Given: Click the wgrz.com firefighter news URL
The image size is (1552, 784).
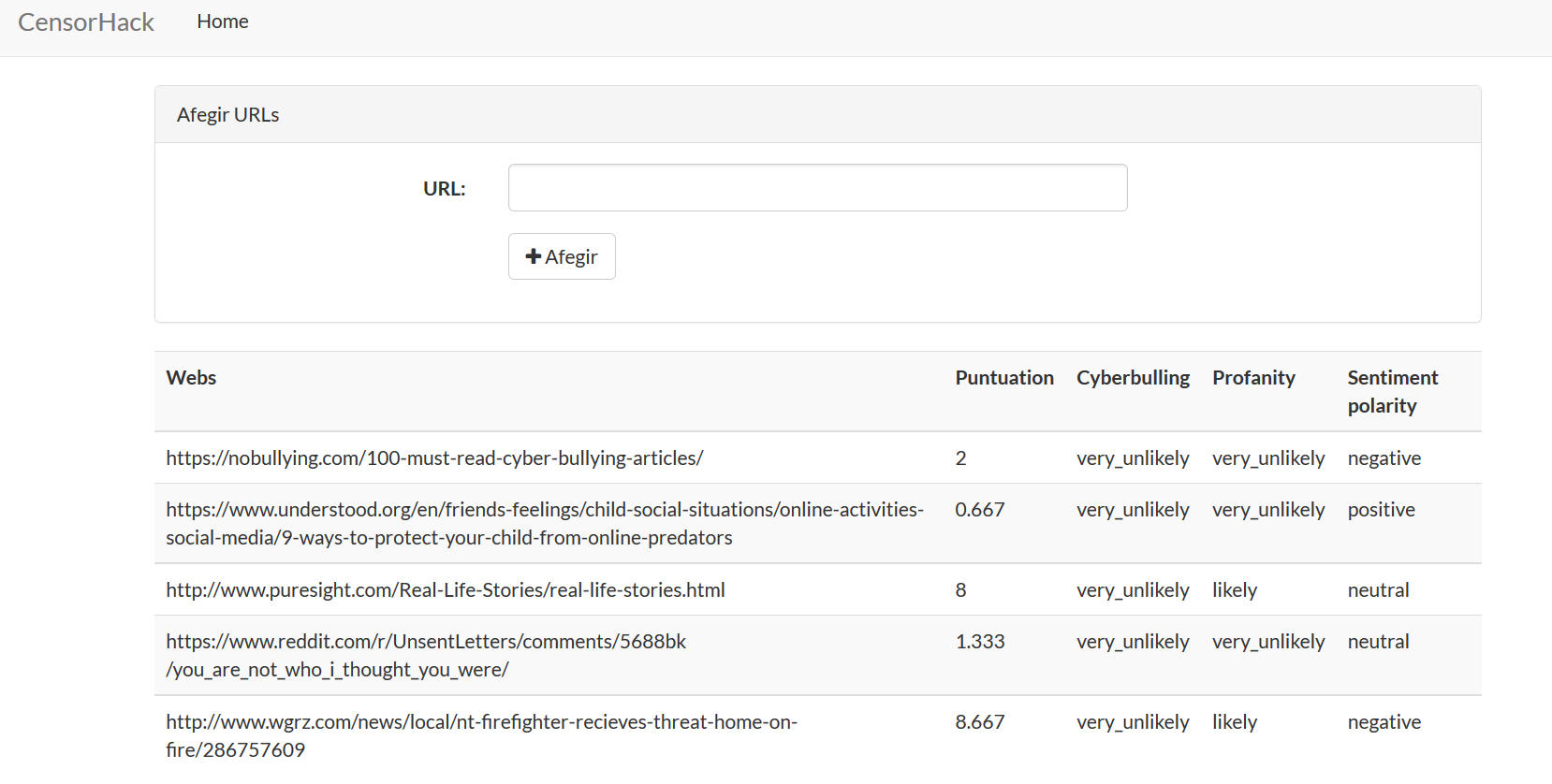Looking at the screenshot, I should point(481,735).
